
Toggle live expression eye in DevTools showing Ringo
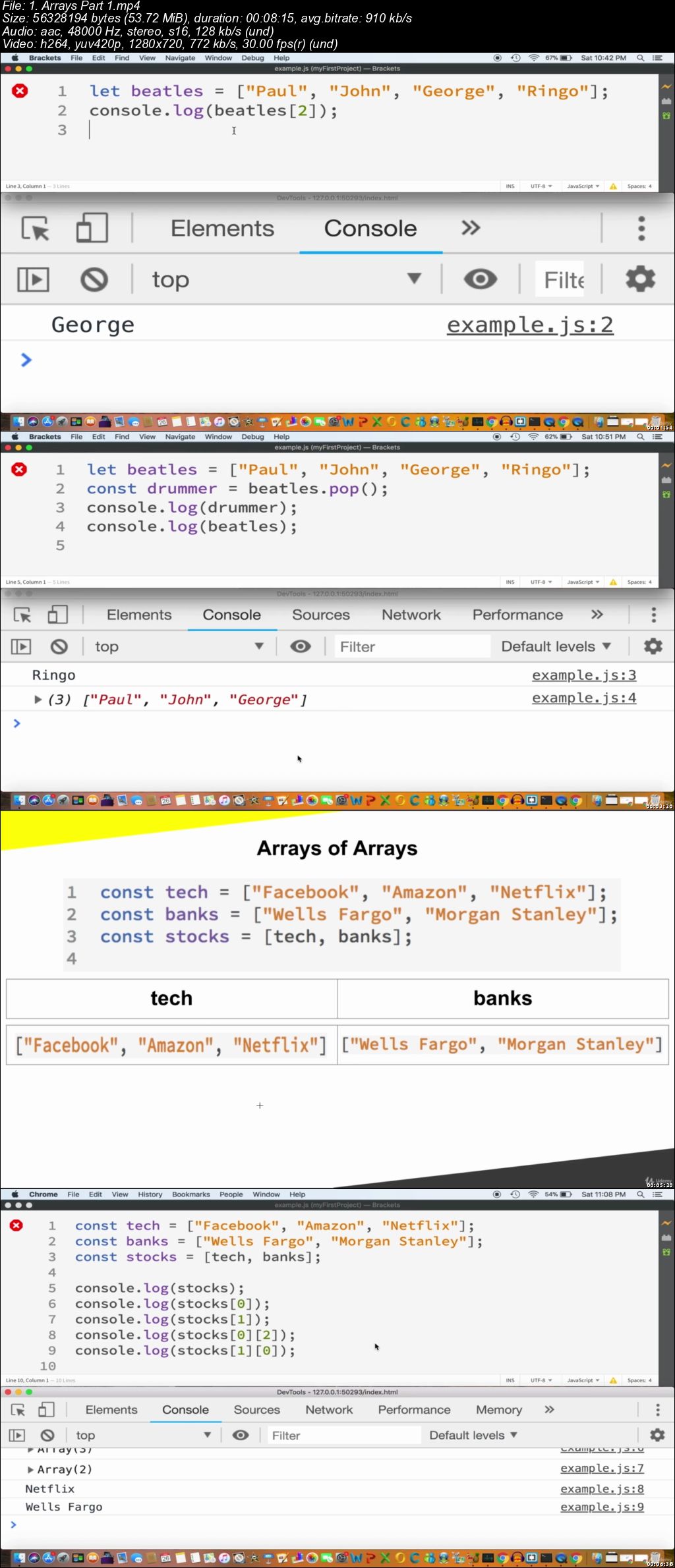click(x=301, y=647)
